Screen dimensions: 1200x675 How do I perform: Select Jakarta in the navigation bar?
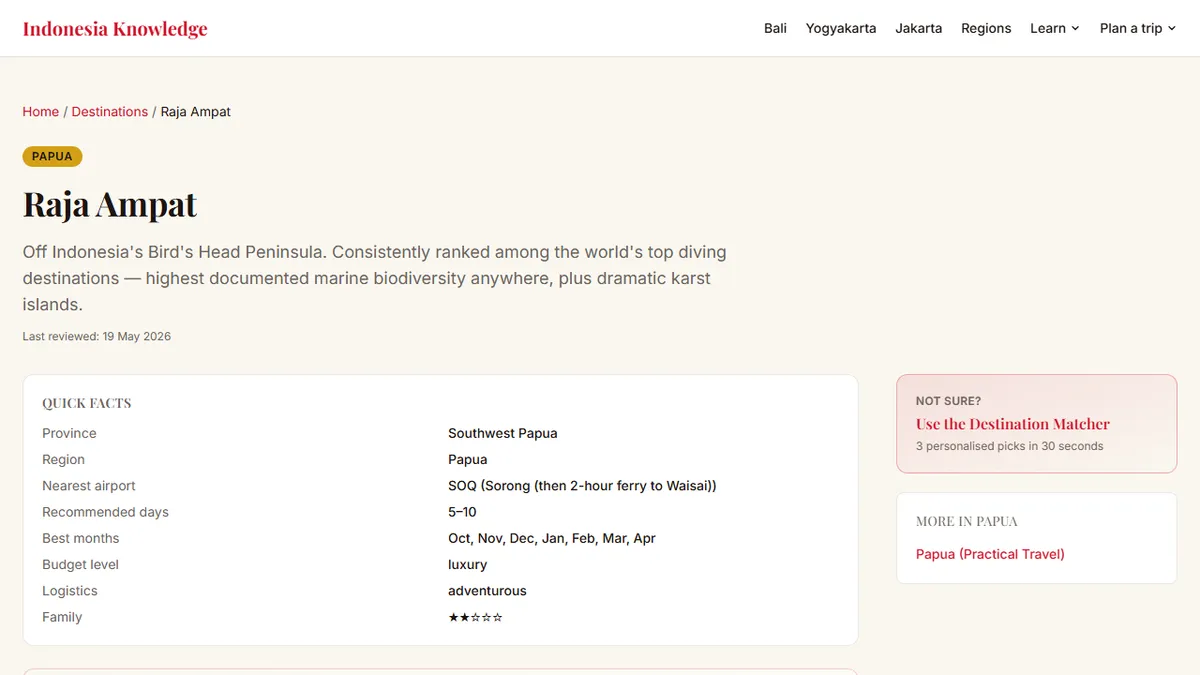point(919,28)
